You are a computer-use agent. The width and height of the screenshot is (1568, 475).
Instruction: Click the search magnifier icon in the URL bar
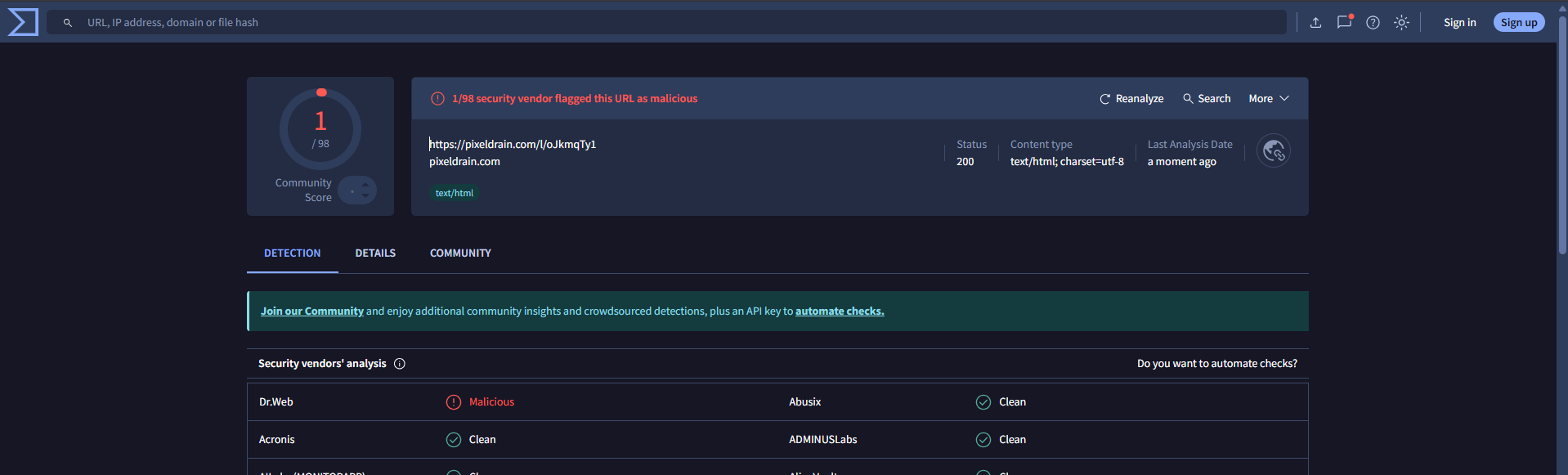click(x=68, y=23)
